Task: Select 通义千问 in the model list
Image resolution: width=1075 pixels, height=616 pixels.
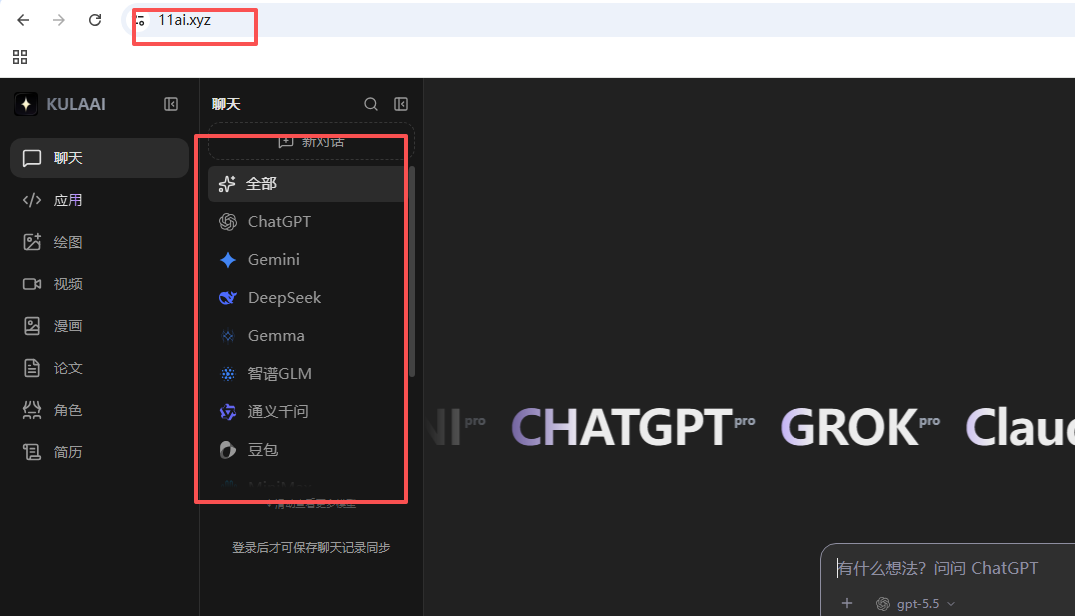Action: pyautogui.click(x=308, y=412)
